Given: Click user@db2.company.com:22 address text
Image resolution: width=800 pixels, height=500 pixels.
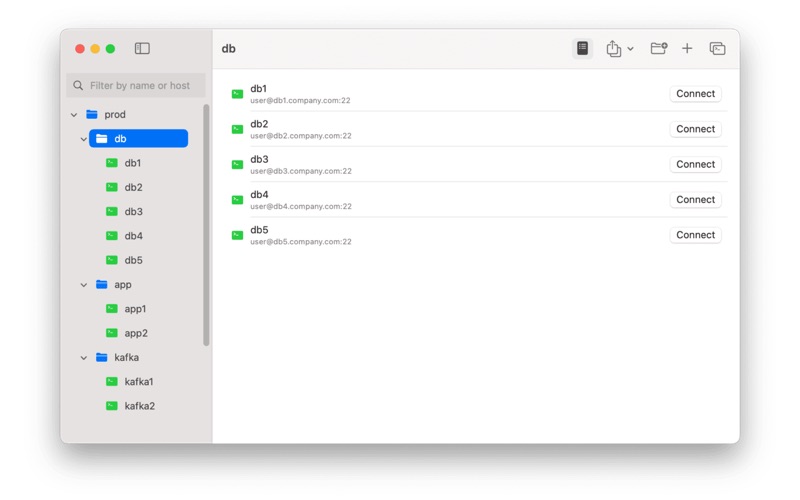Looking at the screenshot, I should tap(301, 136).
